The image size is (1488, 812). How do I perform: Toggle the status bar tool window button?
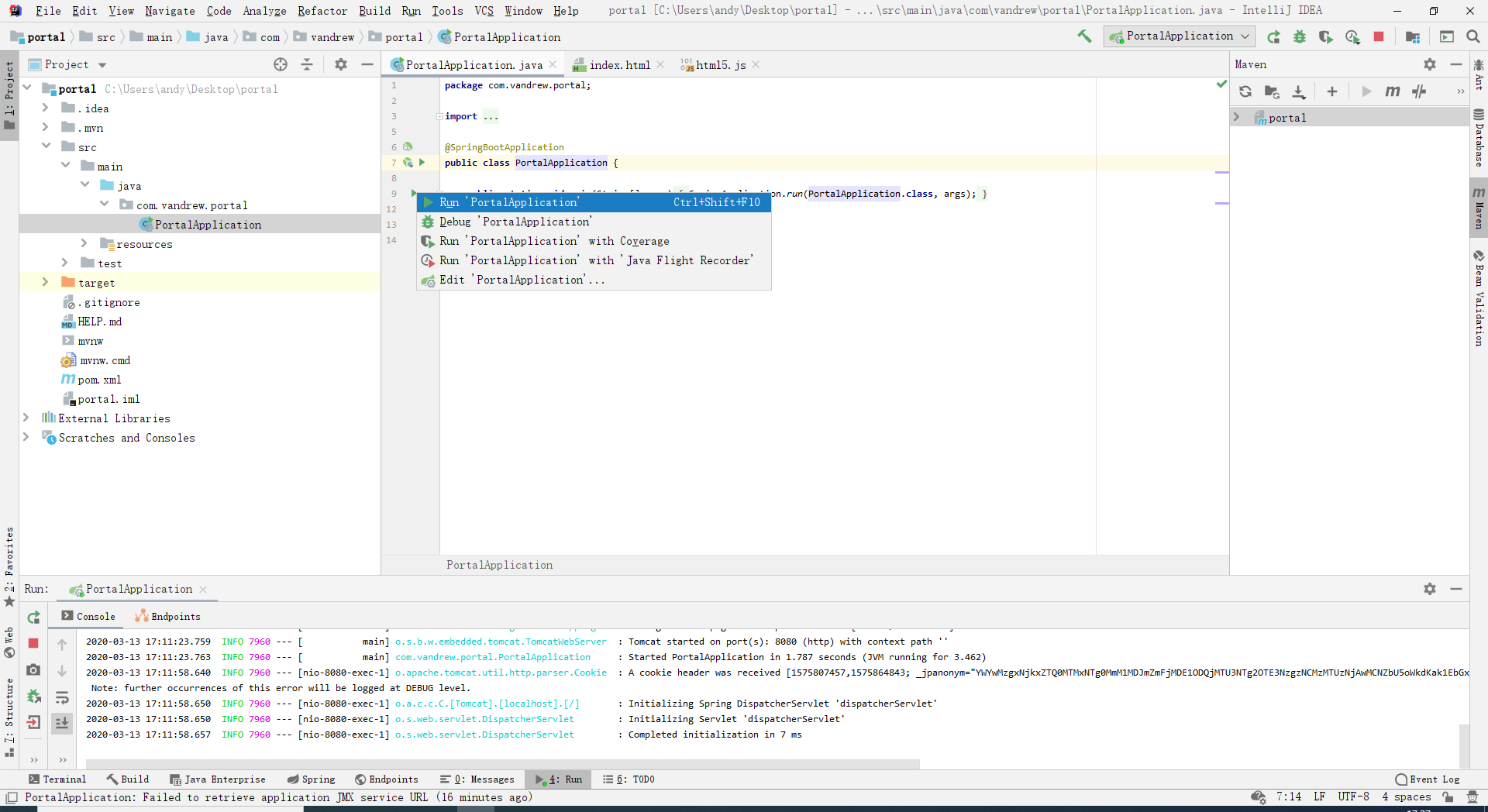click(12, 797)
